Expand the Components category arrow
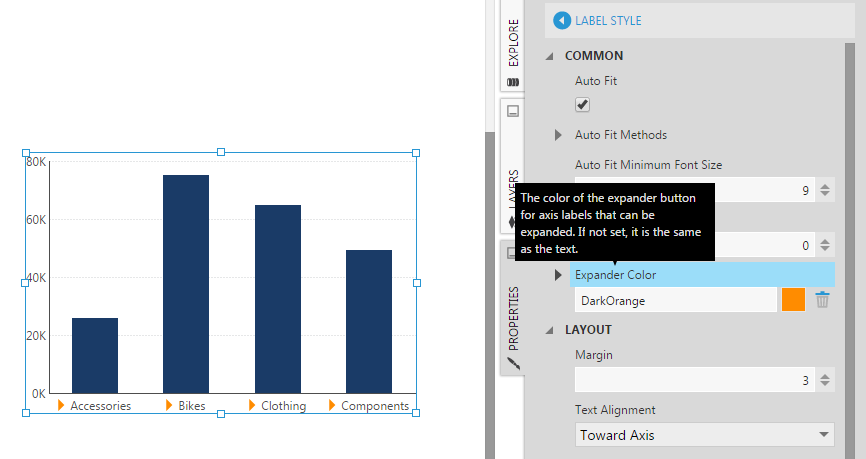Image resolution: width=866 pixels, height=459 pixels. tap(332, 405)
